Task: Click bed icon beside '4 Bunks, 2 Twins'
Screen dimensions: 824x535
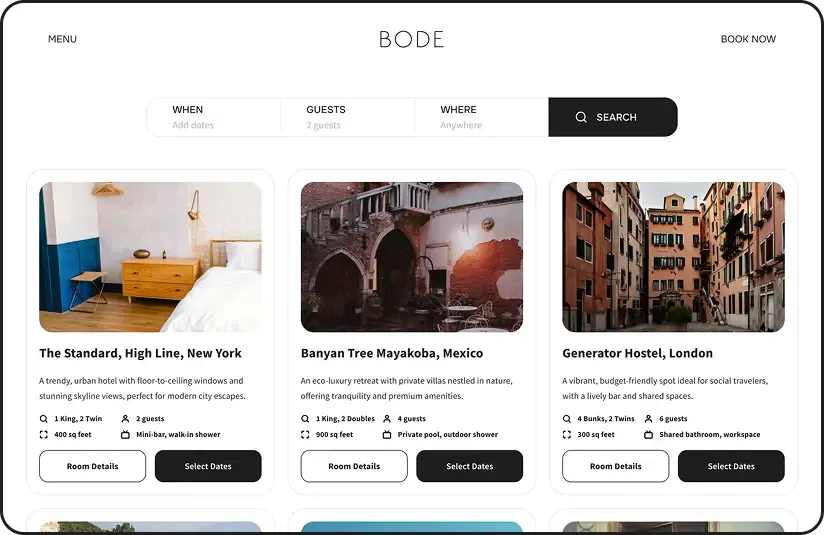Action: pyautogui.click(x=566, y=419)
